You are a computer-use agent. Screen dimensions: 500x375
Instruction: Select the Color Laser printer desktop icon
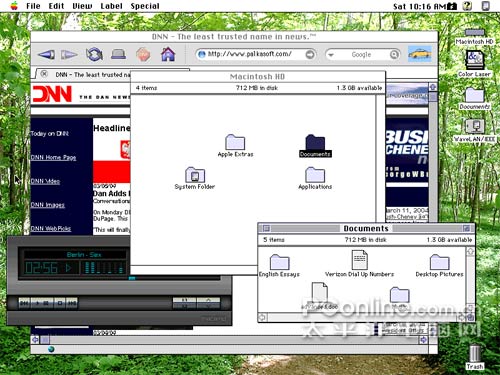click(474, 64)
